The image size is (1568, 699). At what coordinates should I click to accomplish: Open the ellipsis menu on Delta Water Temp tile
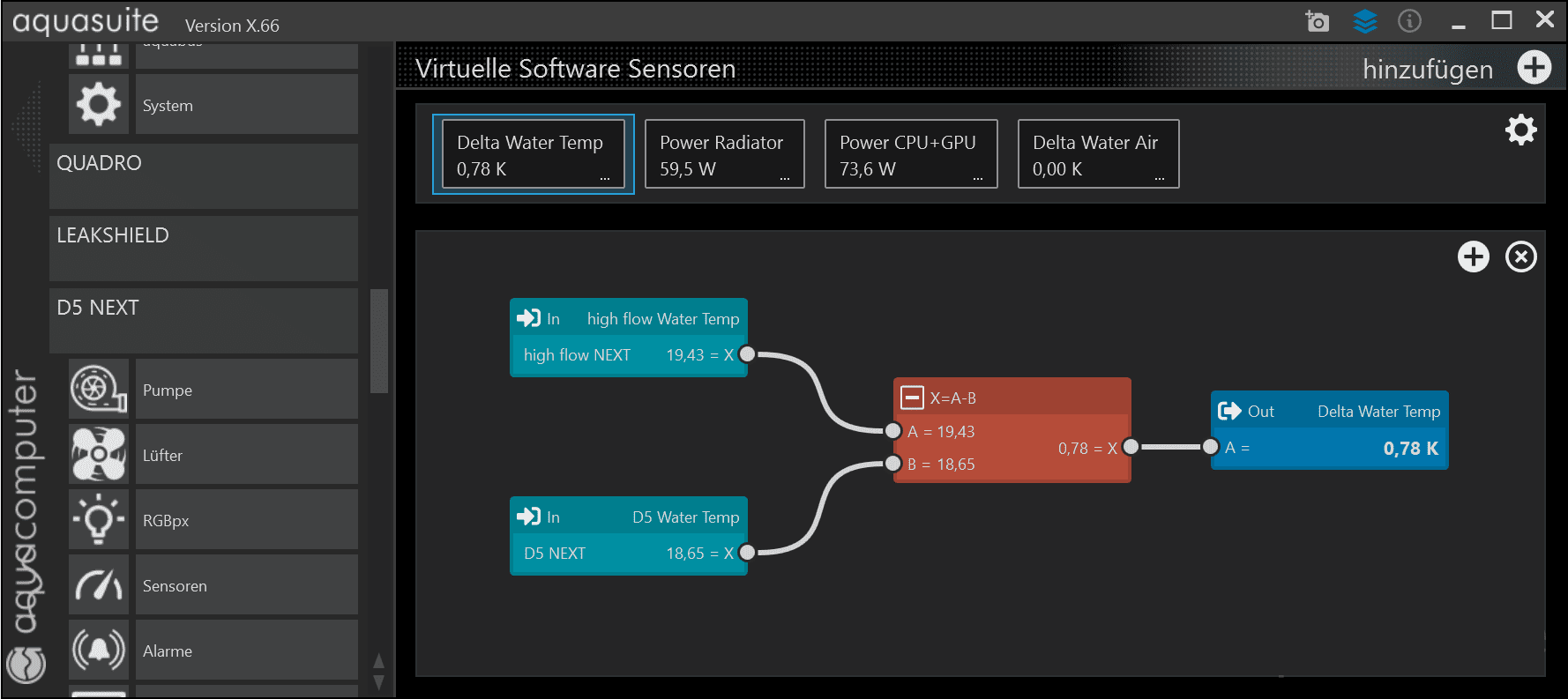[605, 178]
